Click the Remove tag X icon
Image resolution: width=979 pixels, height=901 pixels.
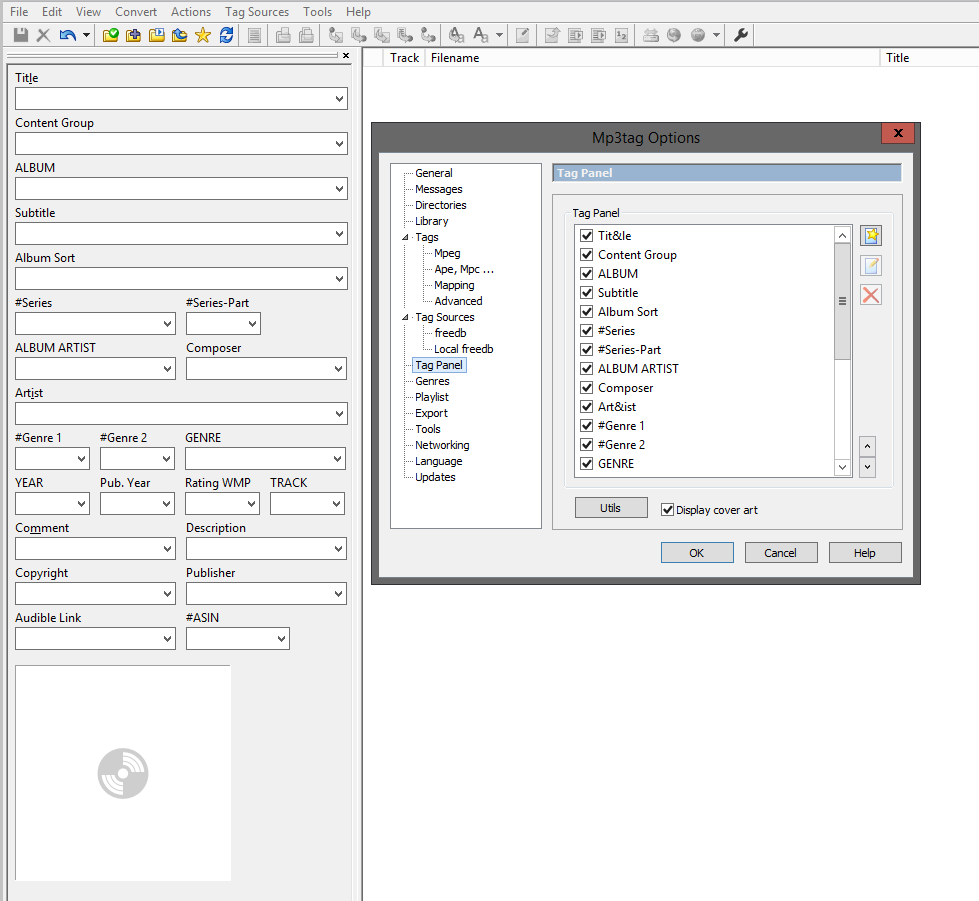pyautogui.click(x=43, y=35)
